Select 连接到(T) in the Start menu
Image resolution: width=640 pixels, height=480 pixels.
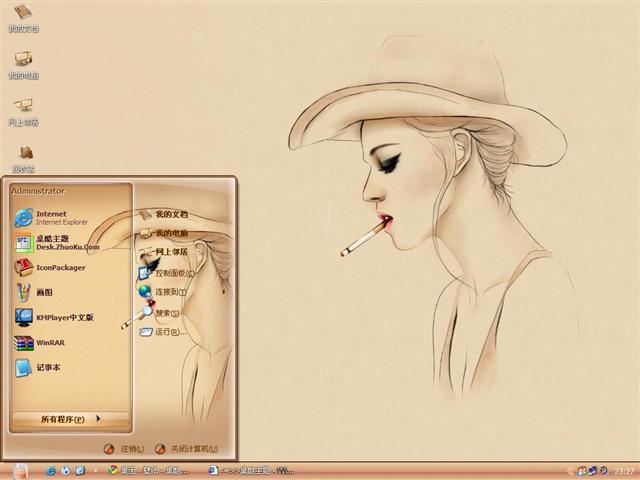(162, 292)
